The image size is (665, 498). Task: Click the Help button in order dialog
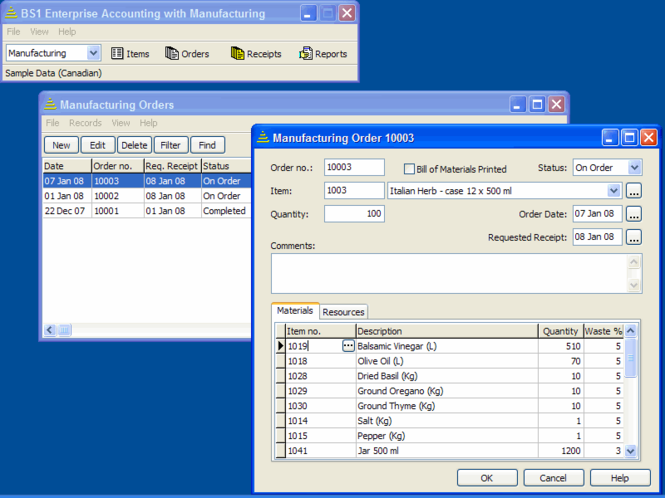point(620,478)
